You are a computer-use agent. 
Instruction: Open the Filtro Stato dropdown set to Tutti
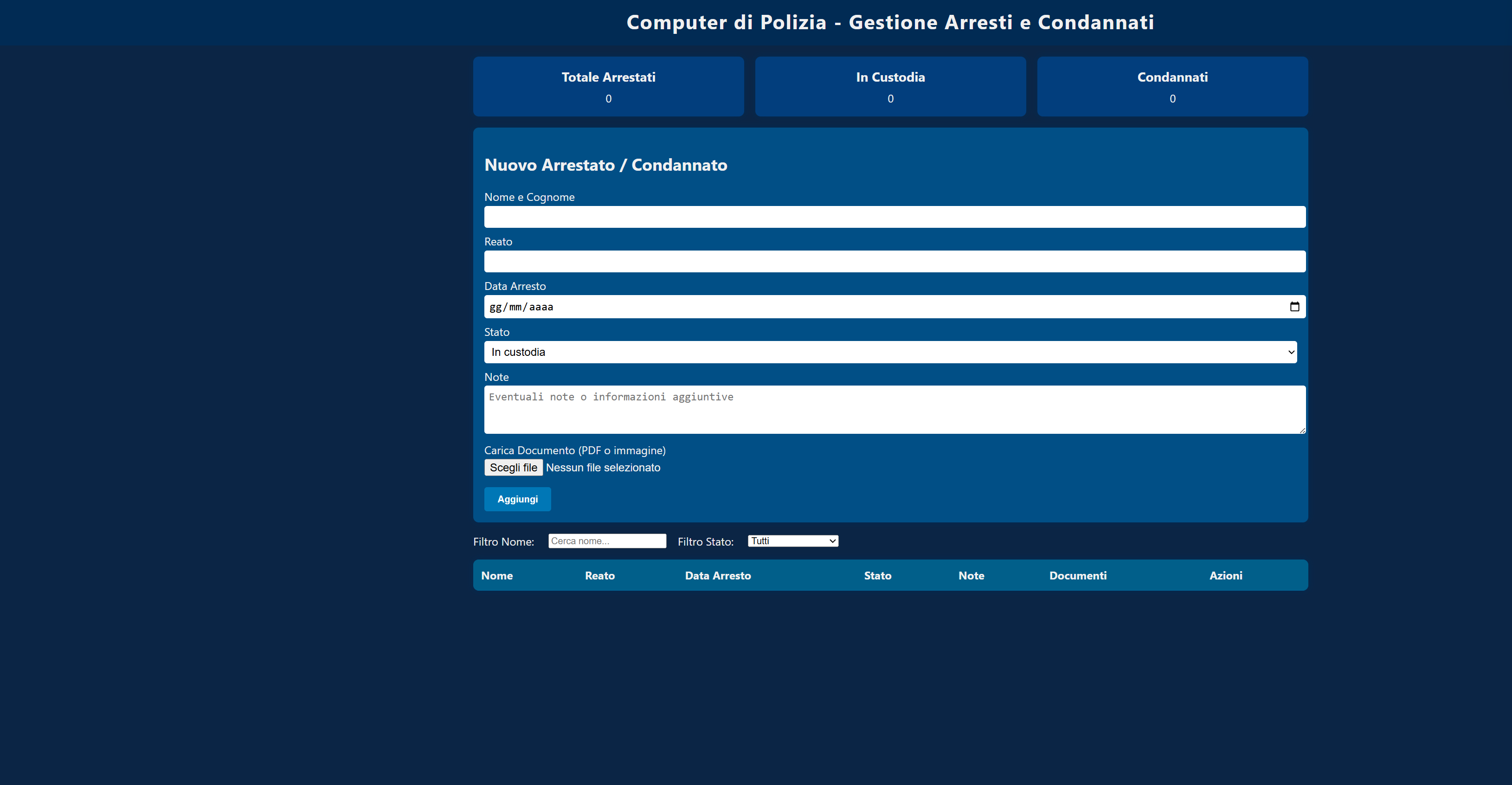(x=793, y=541)
